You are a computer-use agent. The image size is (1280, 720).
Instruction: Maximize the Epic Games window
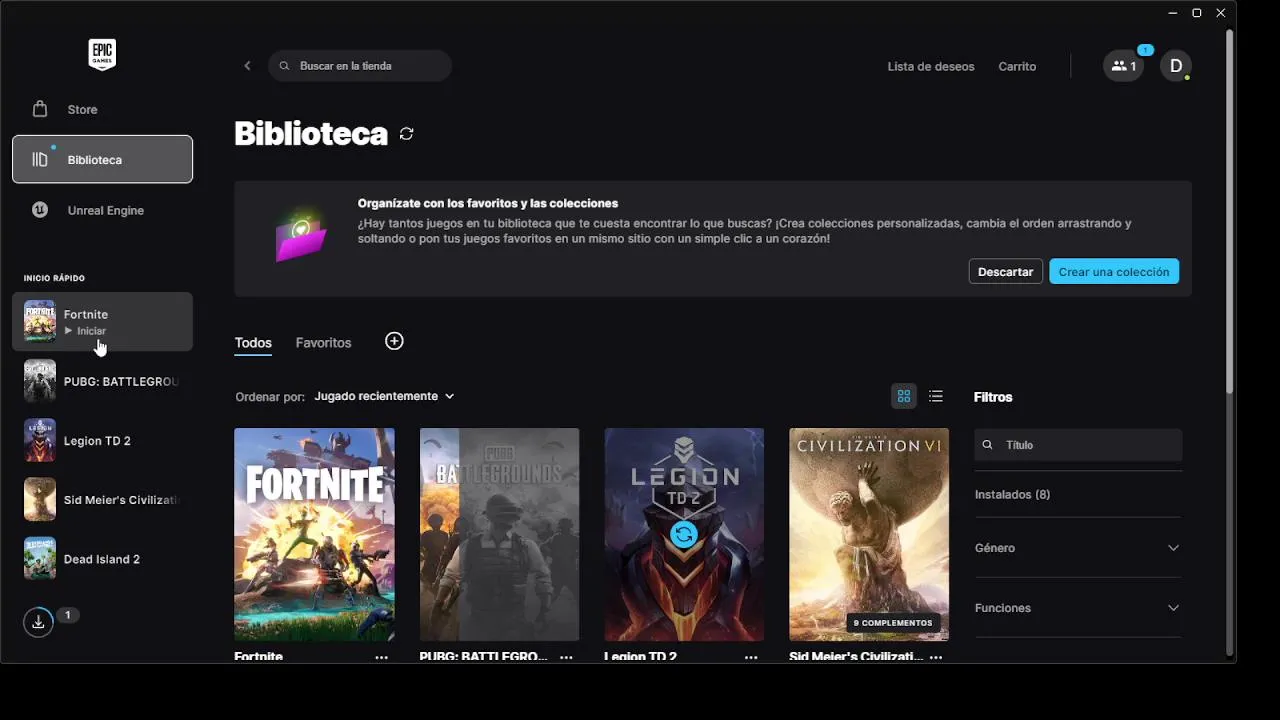point(1197,13)
